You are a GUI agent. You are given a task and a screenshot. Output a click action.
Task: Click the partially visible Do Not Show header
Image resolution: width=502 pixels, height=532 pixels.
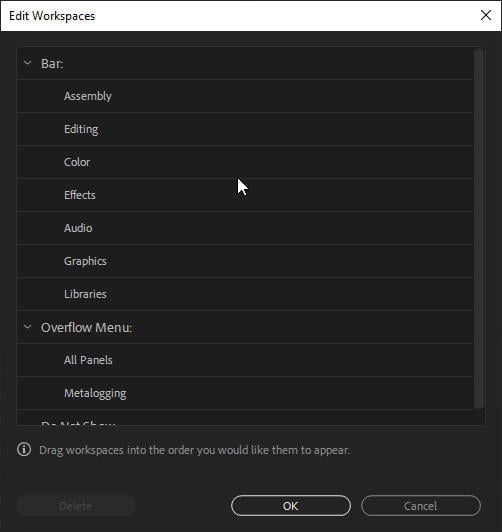coord(78,423)
